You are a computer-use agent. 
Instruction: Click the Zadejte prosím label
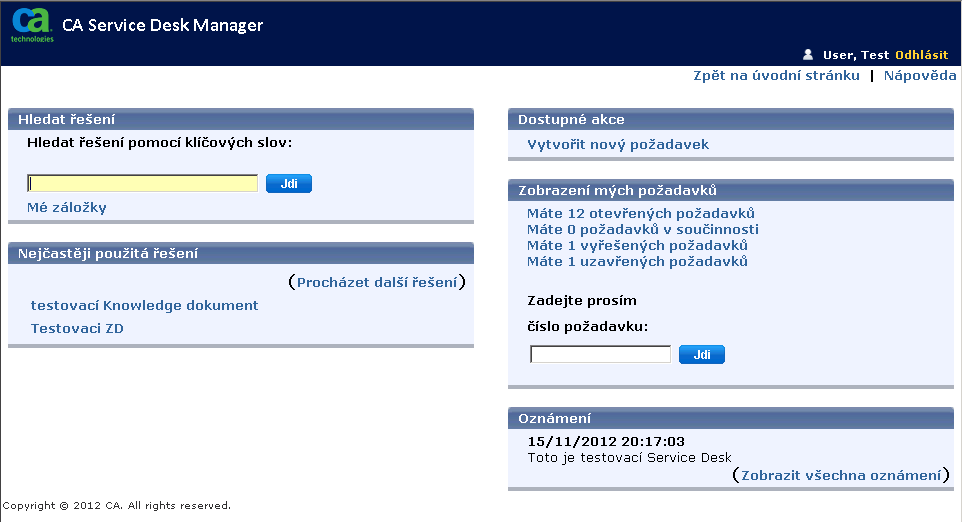coord(582,301)
